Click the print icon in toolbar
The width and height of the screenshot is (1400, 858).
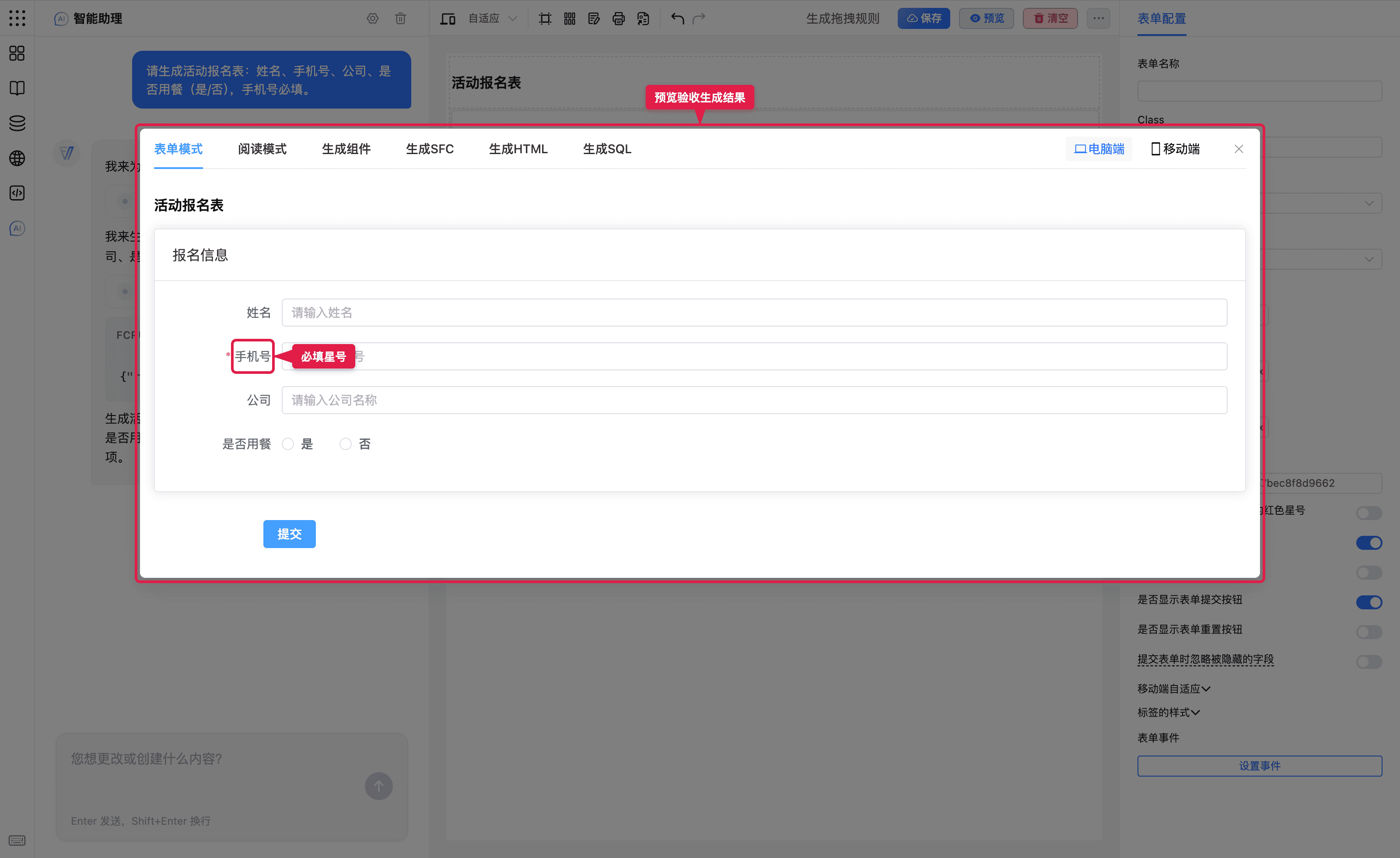(x=619, y=18)
